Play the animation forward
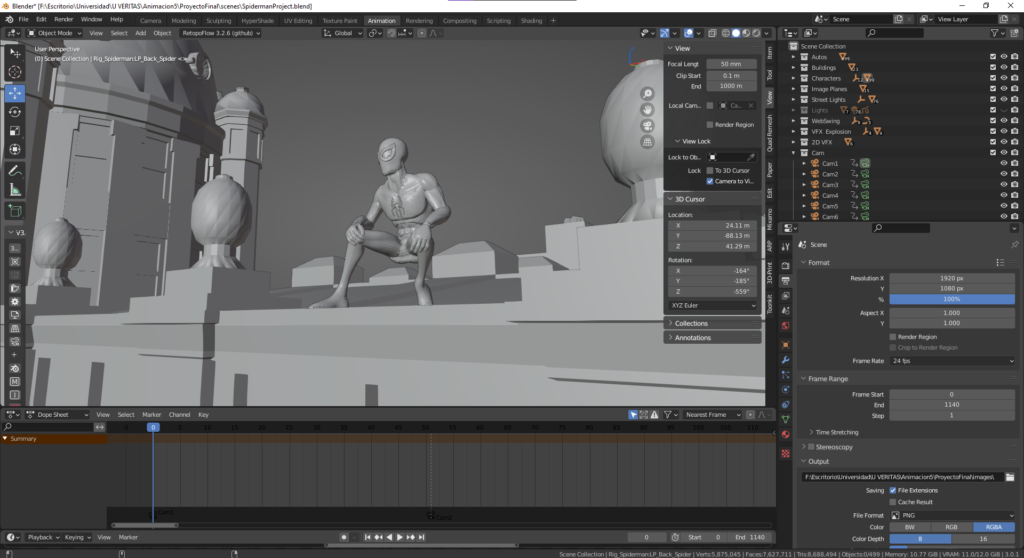Viewport: 1024px width, 558px height. coord(400,537)
